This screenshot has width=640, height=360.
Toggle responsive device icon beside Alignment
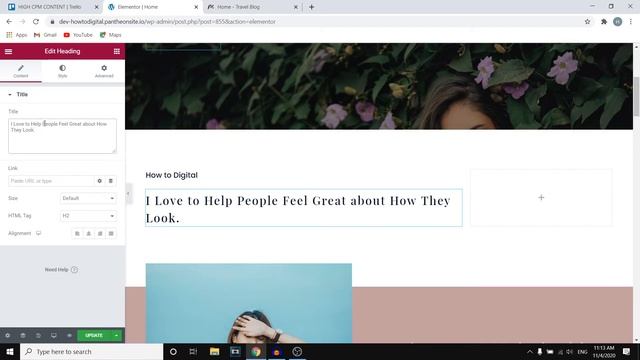38,233
